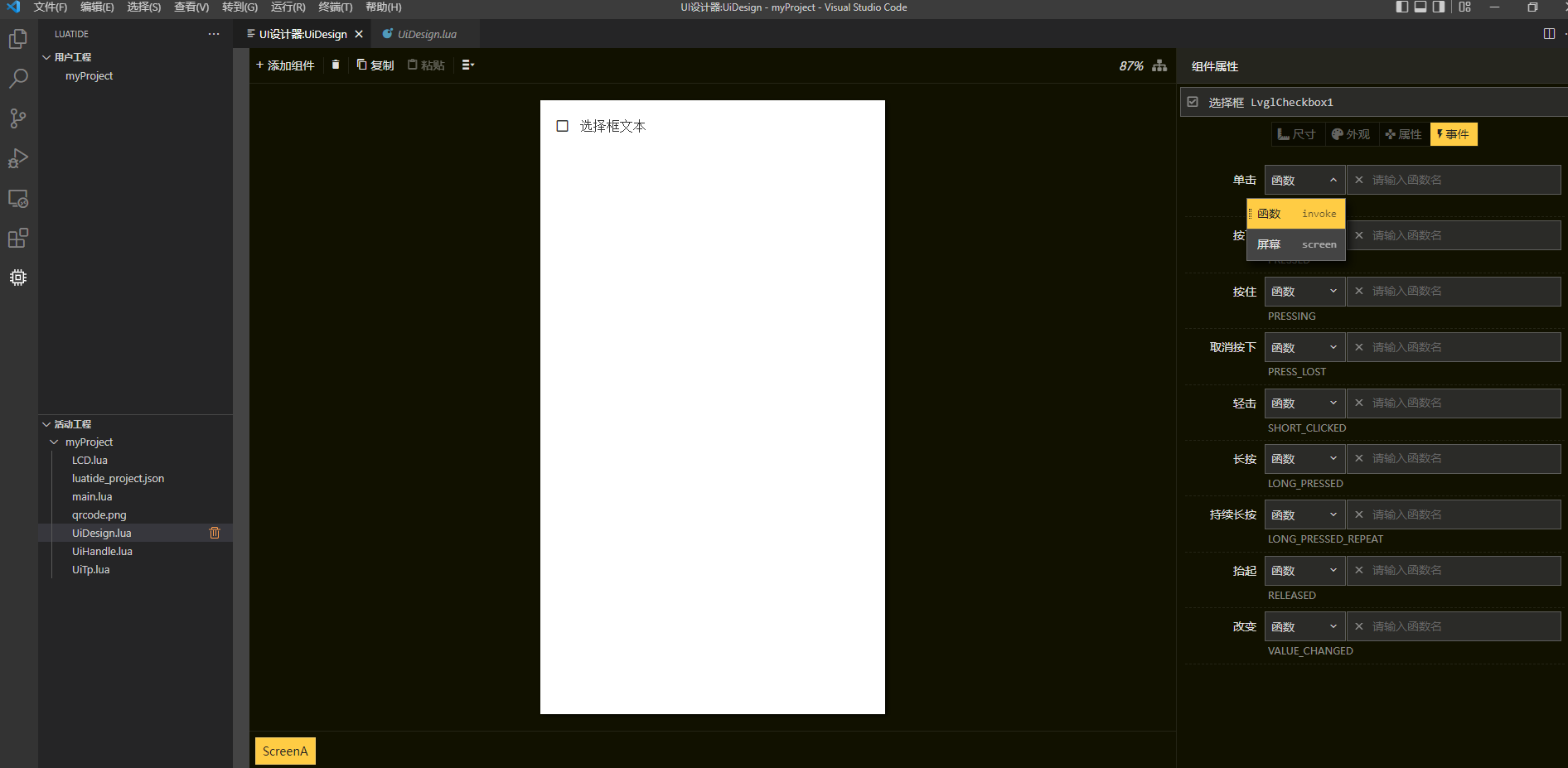Choose 屏幕 screen option in dropdown list
The width and height of the screenshot is (1568, 768).
[1296, 244]
